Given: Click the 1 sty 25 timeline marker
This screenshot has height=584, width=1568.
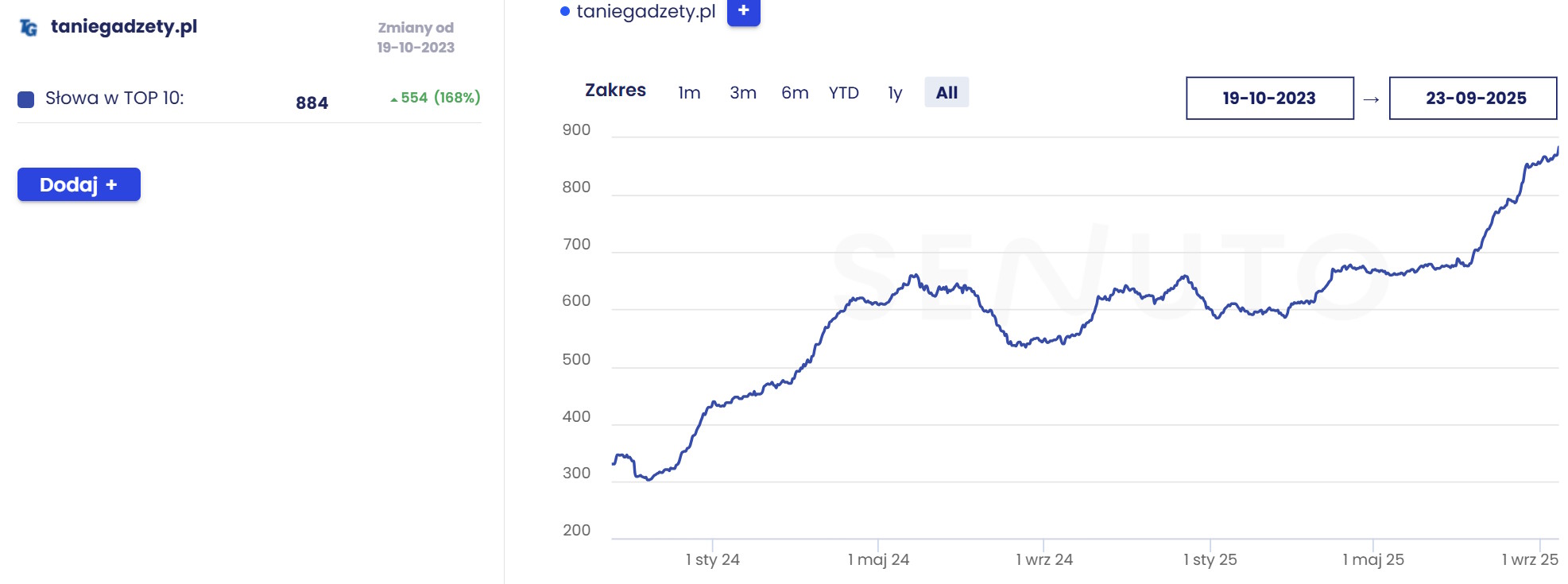Looking at the screenshot, I should coord(1210,559).
